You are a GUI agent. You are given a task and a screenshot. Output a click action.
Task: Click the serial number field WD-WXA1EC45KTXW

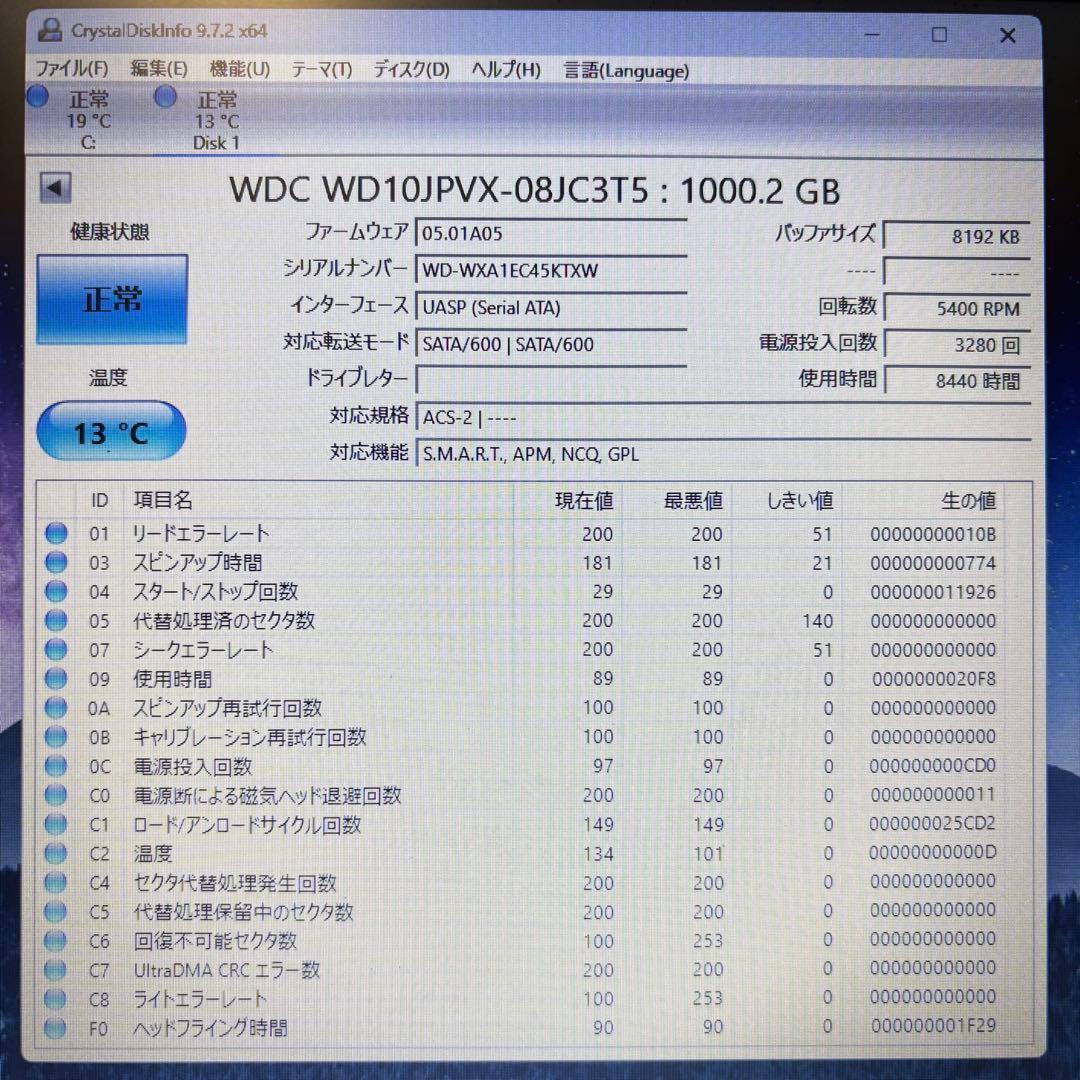(x=550, y=270)
